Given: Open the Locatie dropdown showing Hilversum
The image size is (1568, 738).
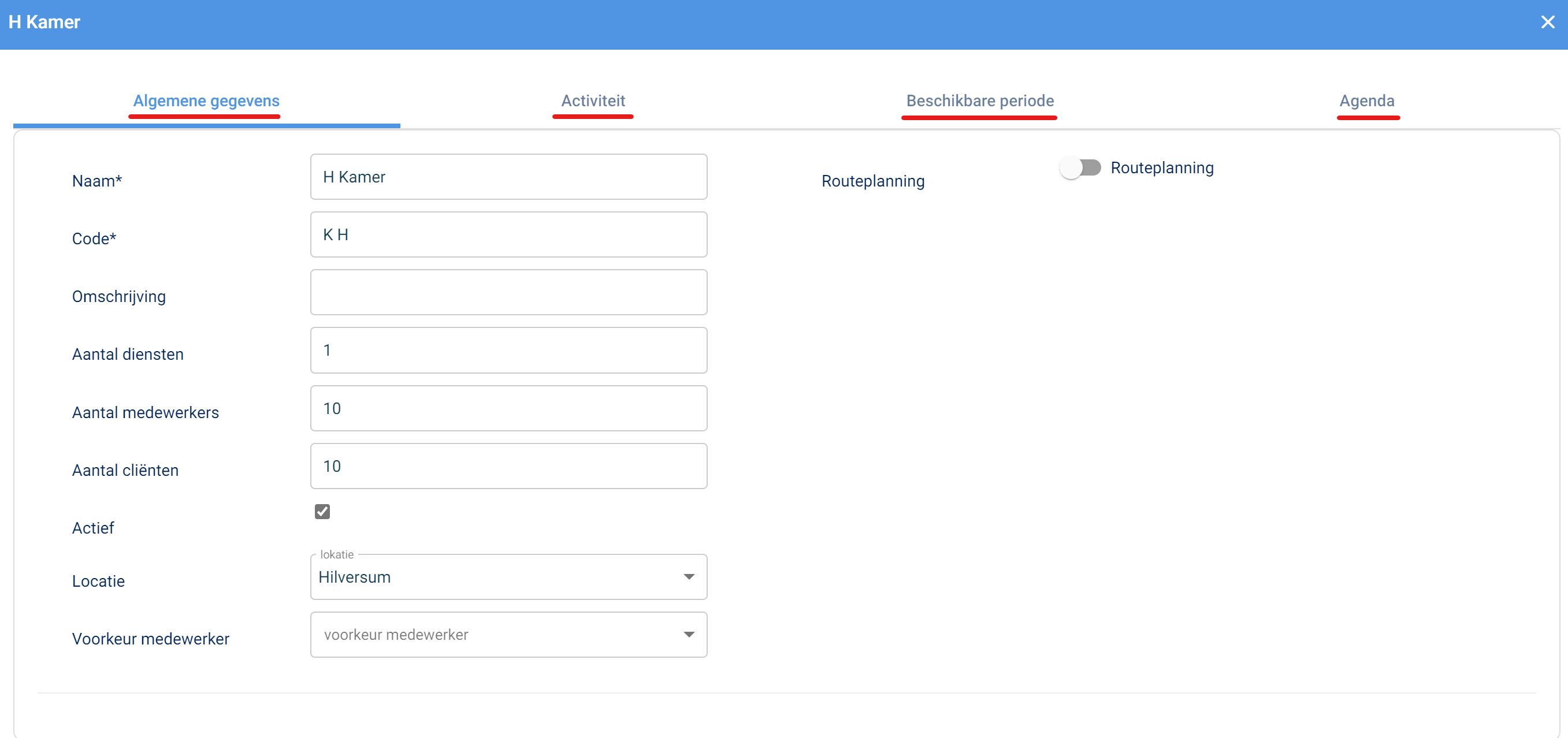Looking at the screenshot, I should 509,577.
